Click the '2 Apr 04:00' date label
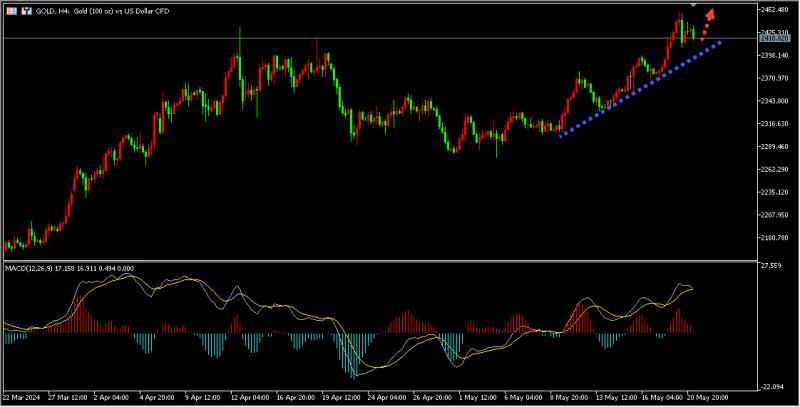The image size is (800, 407). pos(112,397)
